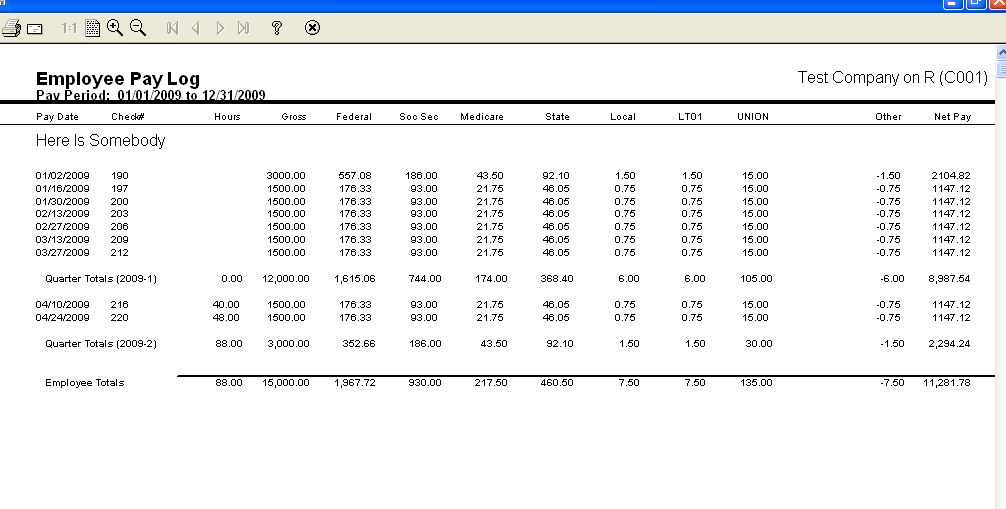Go to the first report page

[172, 28]
